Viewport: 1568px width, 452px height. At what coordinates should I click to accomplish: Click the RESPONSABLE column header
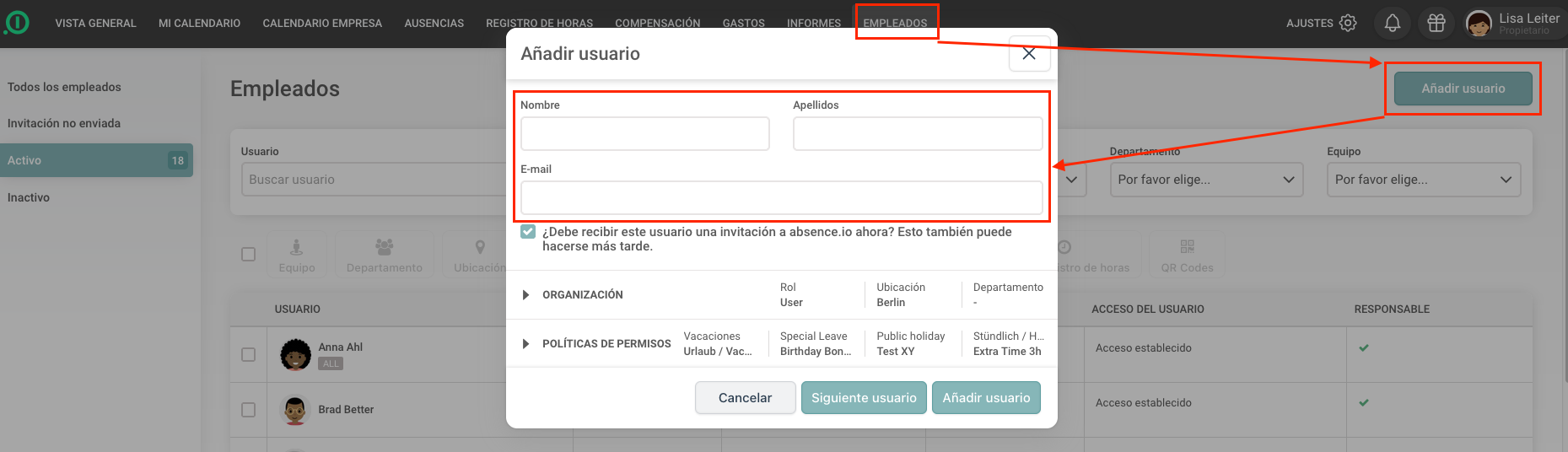point(1392,309)
